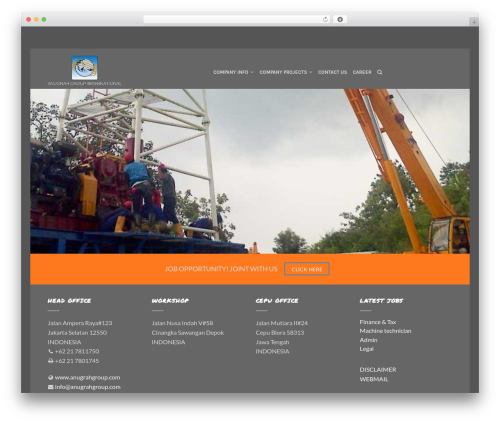Image resolution: width=500 pixels, height=423 pixels.
Task: Click the HEAD OFFICE heading
Action: click(x=69, y=301)
